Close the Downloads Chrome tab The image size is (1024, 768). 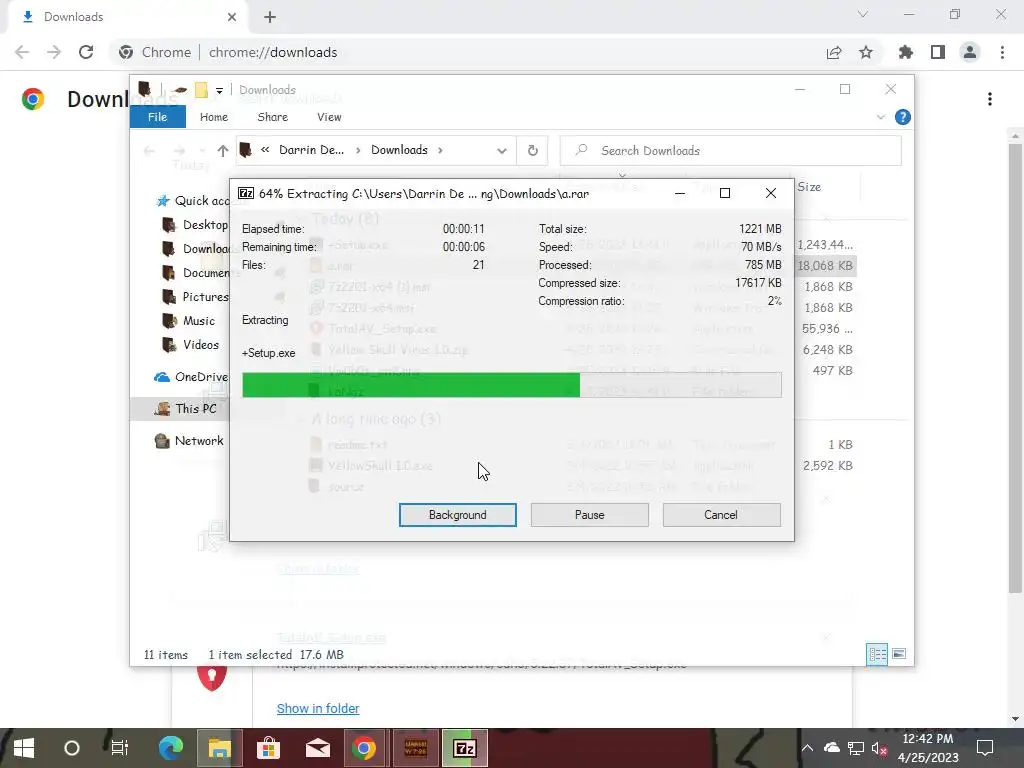pos(232,17)
